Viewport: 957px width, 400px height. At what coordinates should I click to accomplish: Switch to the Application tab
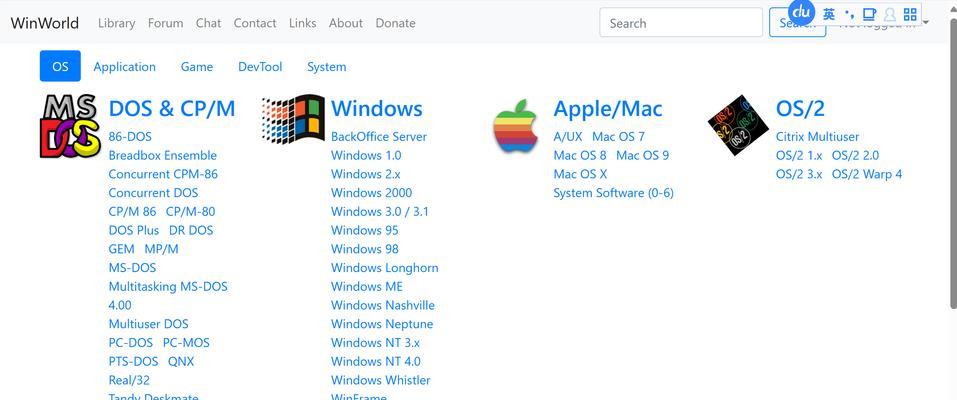click(x=125, y=67)
